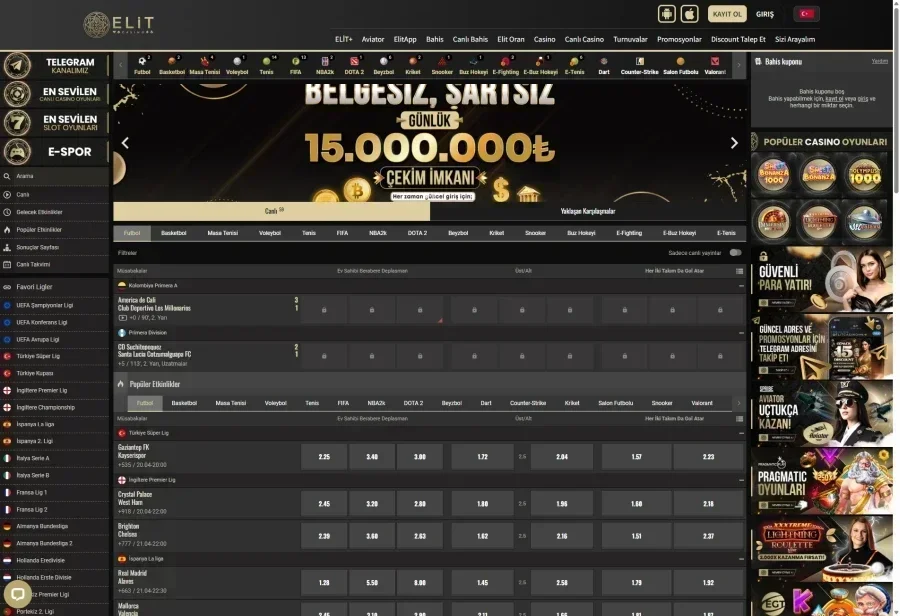Open Lightning Roulette promo banner

tap(822, 548)
